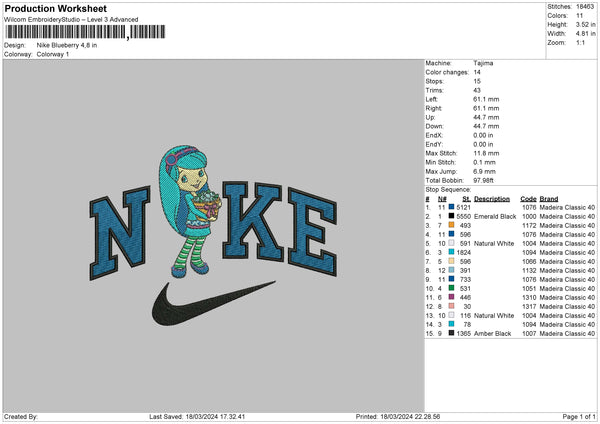Click thread code 1317 in row 12
The image size is (600, 424).
coord(529,307)
